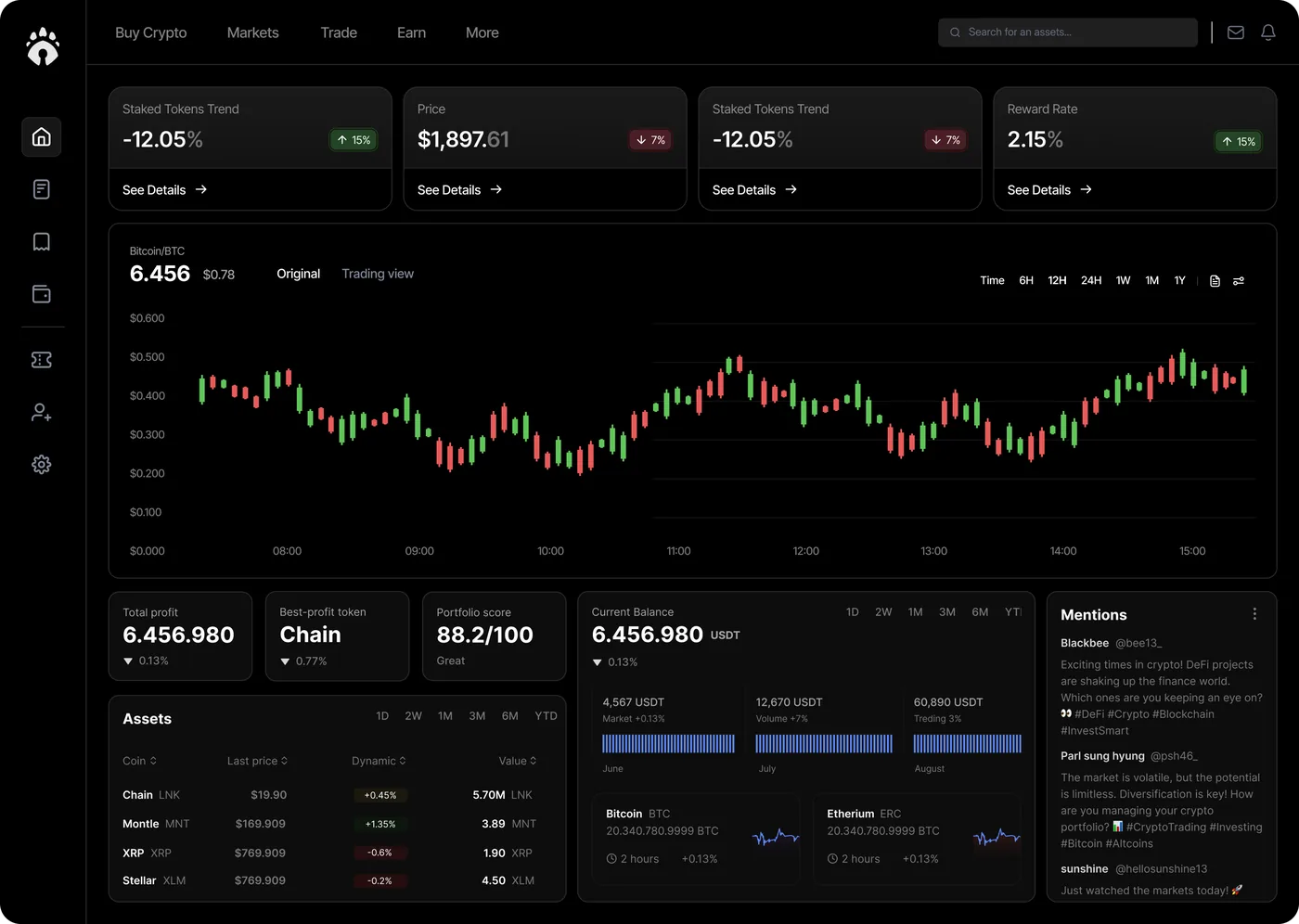
Task: Switch chart to Trading view
Action: point(378,274)
